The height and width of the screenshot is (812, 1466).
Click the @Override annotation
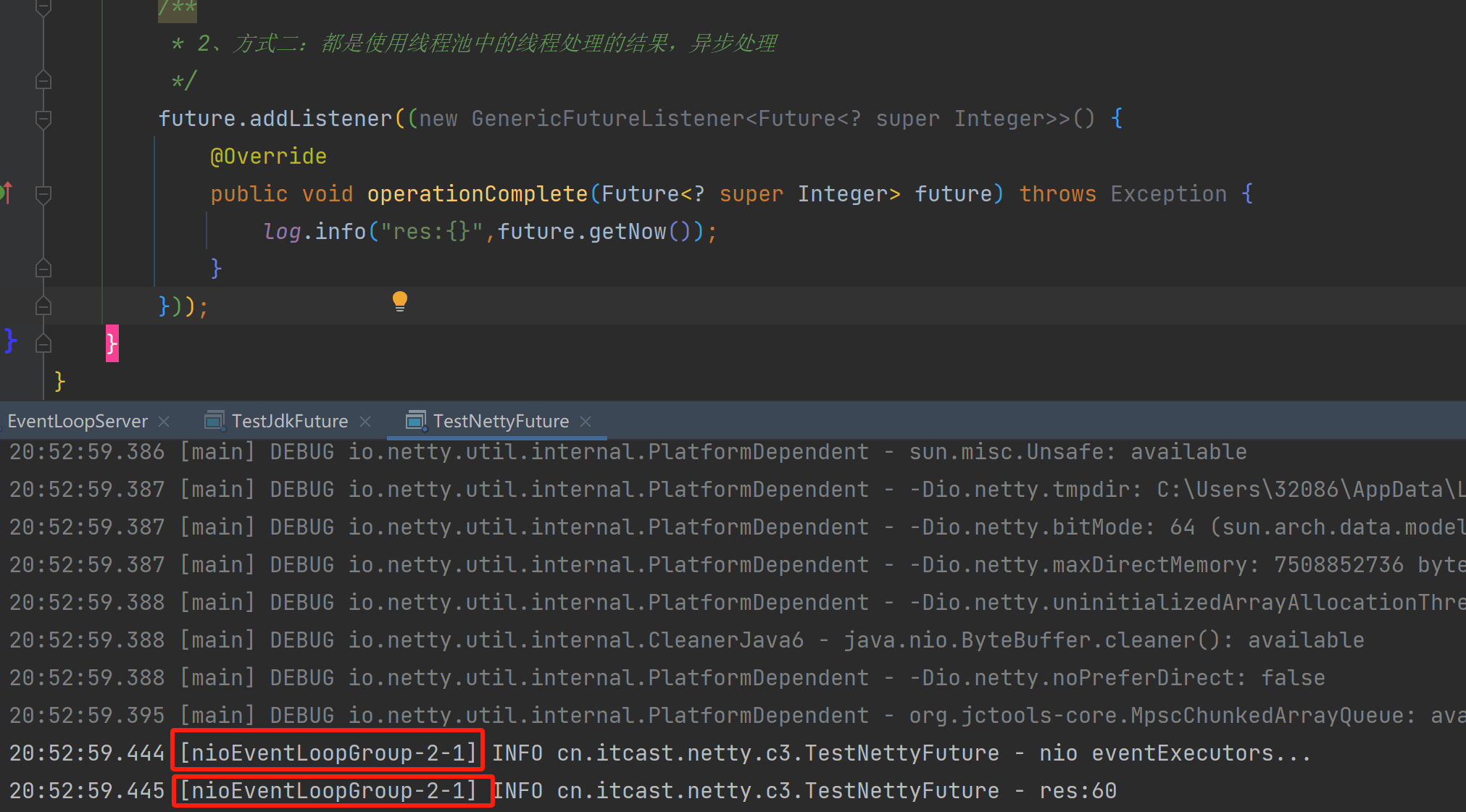pyautogui.click(x=268, y=156)
